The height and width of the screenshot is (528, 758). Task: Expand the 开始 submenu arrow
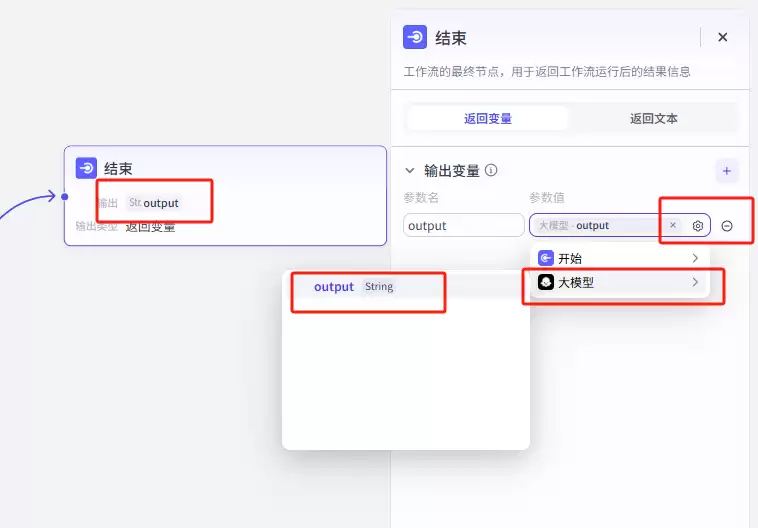click(x=695, y=258)
